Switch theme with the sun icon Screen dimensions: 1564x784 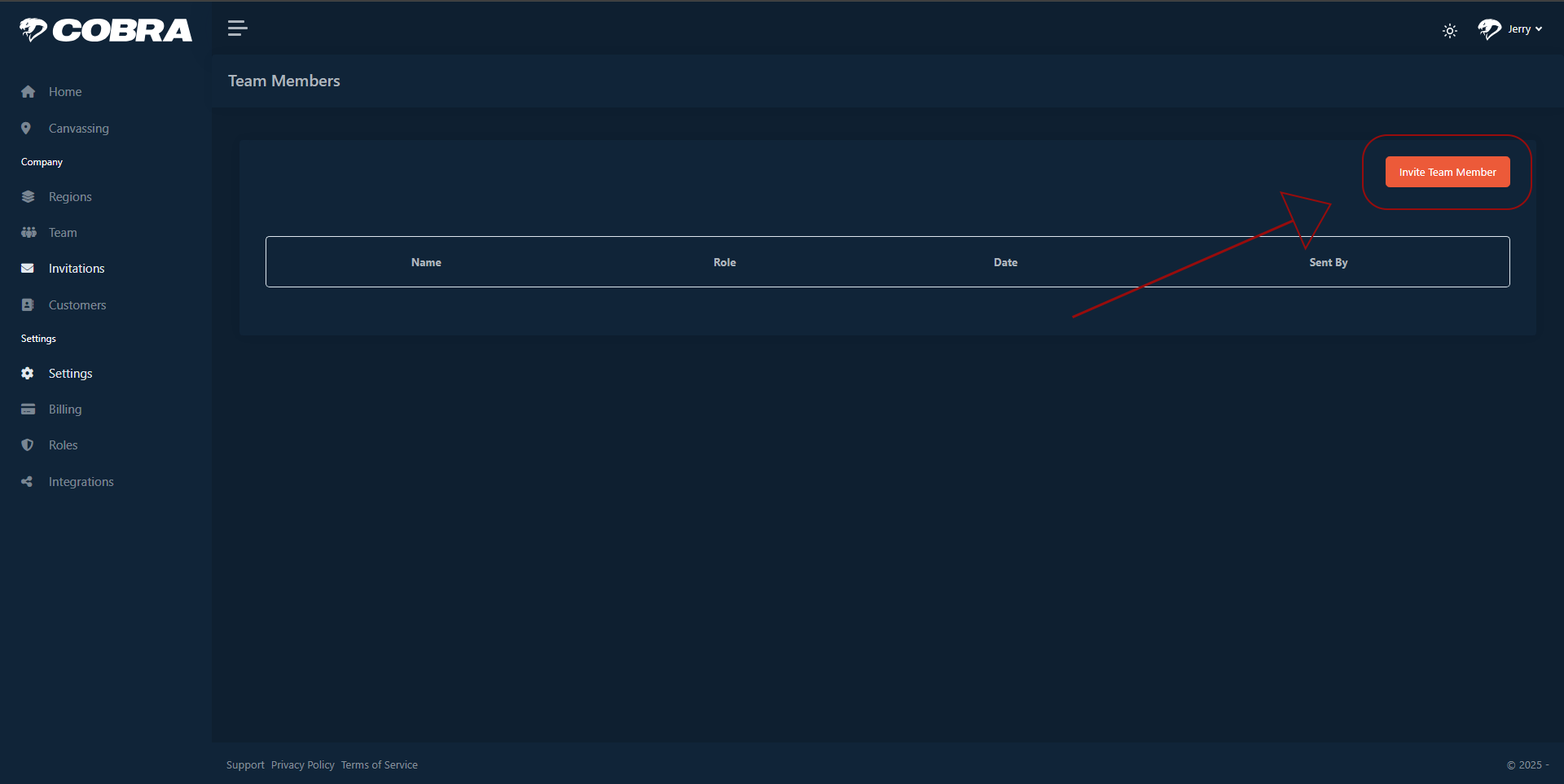click(1449, 31)
